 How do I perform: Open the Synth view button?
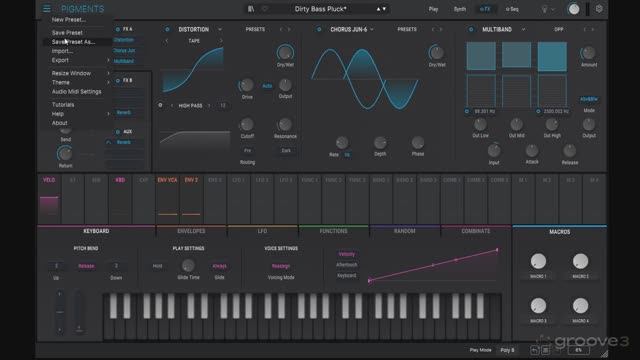[x=460, y=9]
